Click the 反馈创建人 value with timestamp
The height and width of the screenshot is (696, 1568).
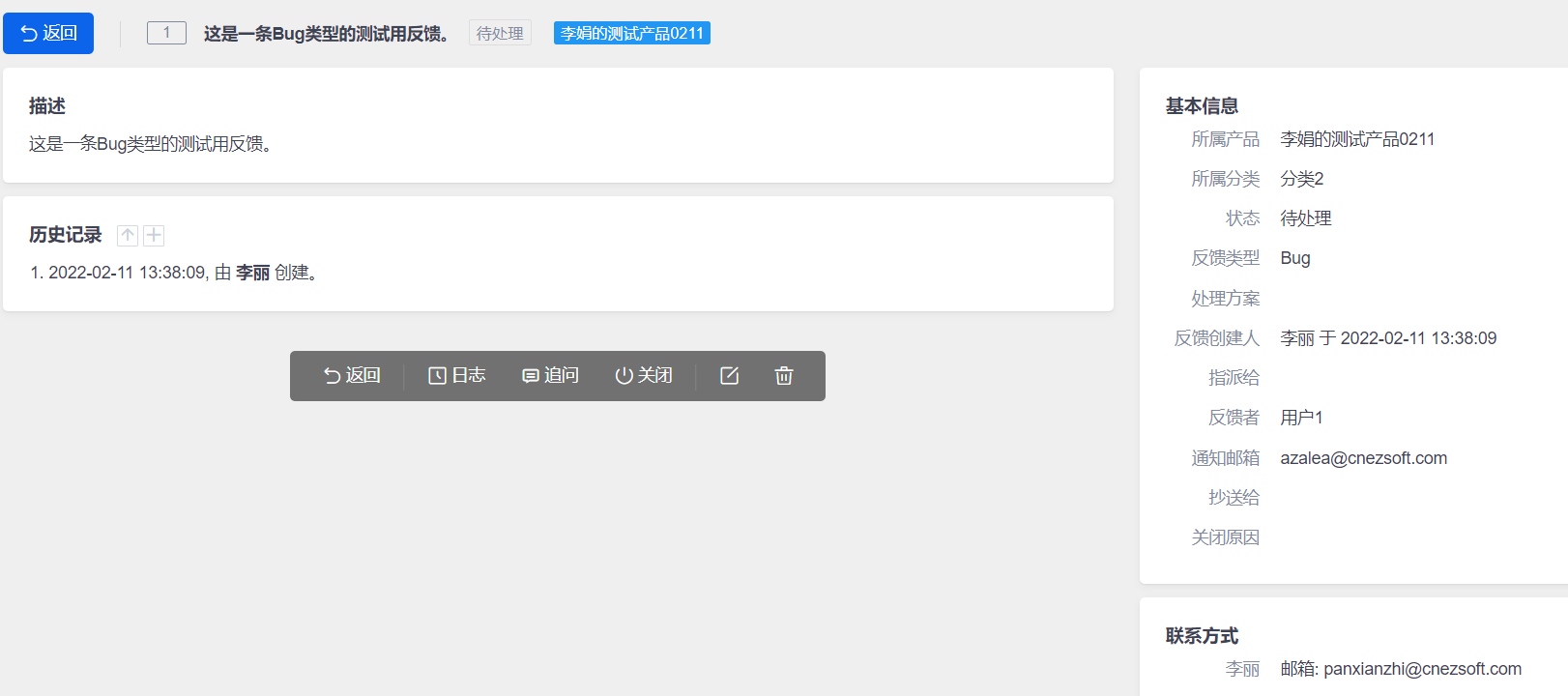[x=1388, y=338]
